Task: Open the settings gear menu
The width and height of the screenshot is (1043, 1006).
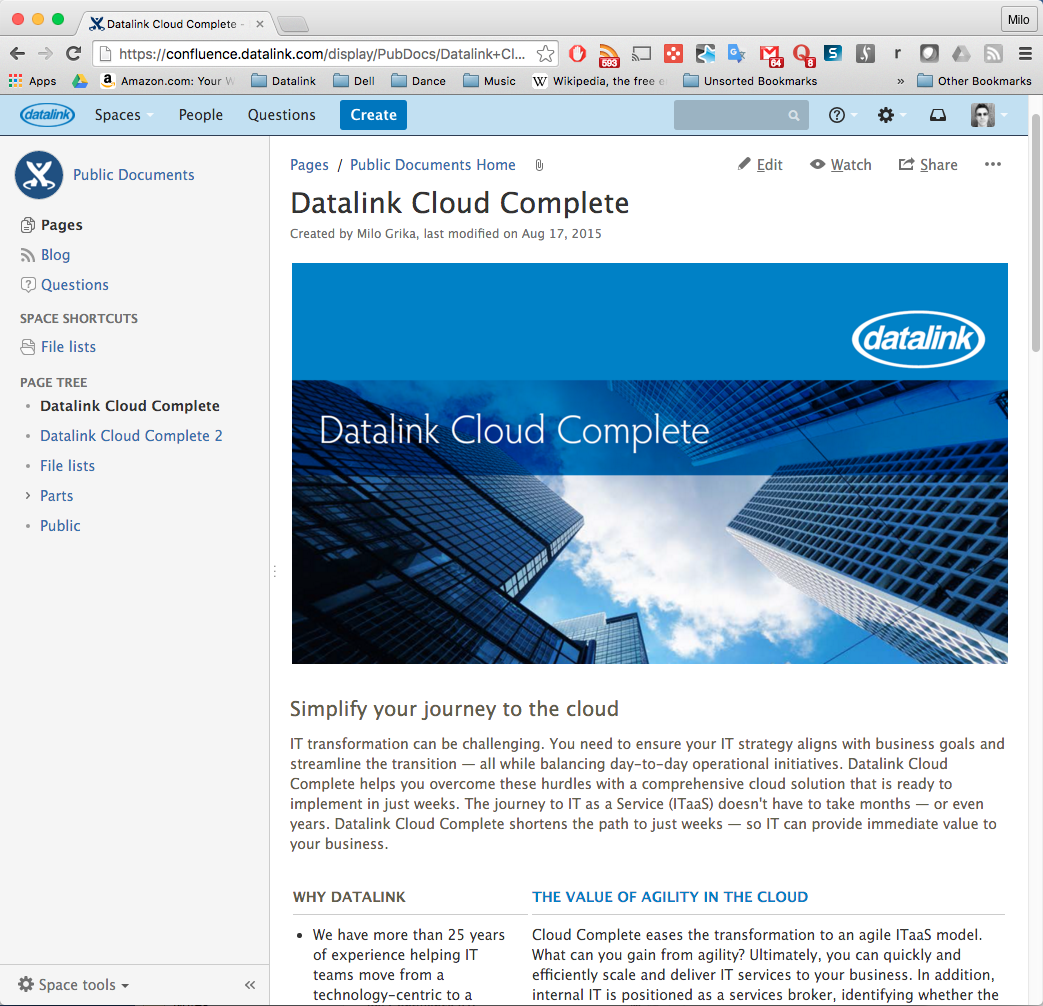Action: pyautogui.click(x=886, y=115)
